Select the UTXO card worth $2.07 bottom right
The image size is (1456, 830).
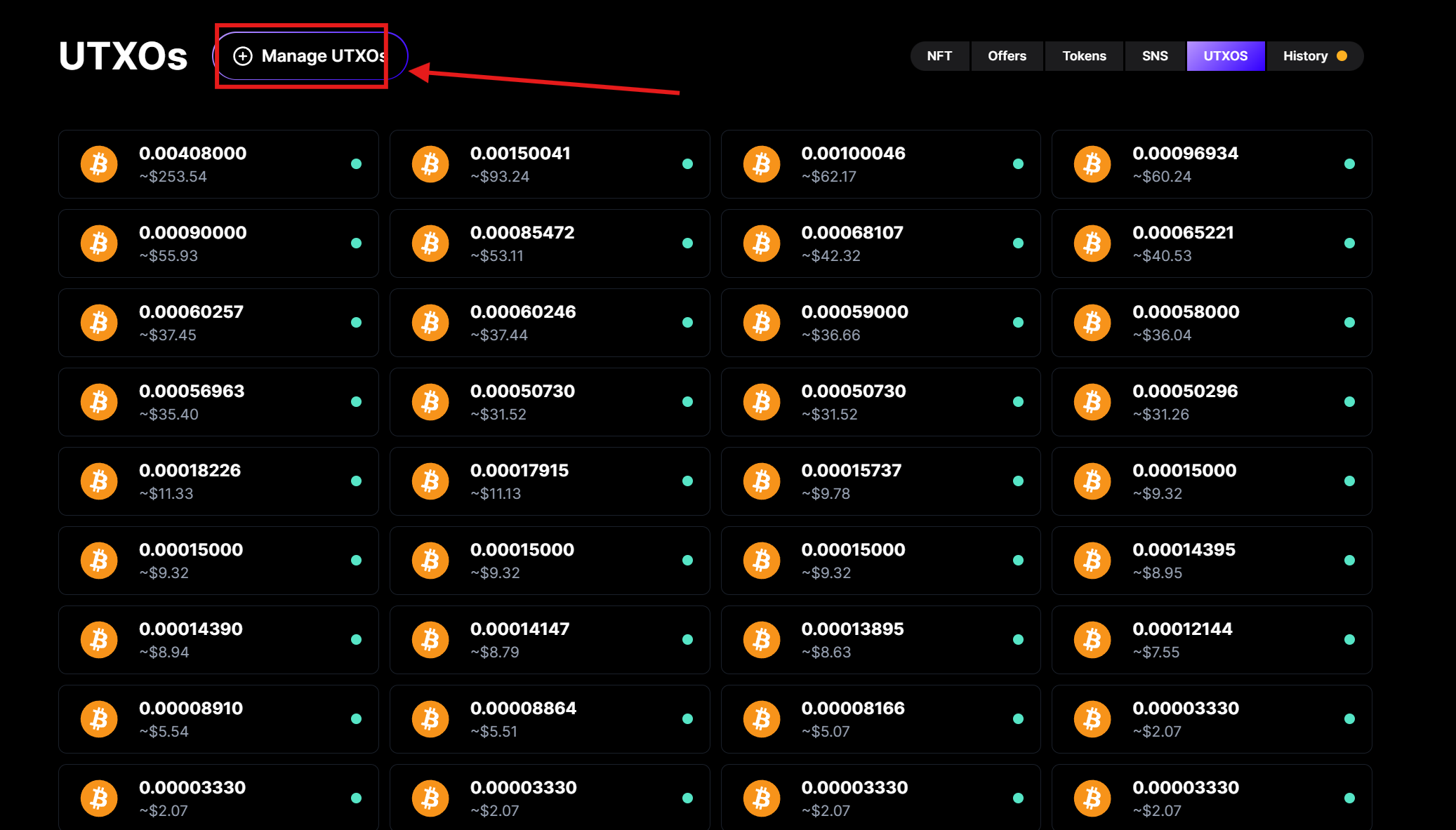pos(1211,797)
